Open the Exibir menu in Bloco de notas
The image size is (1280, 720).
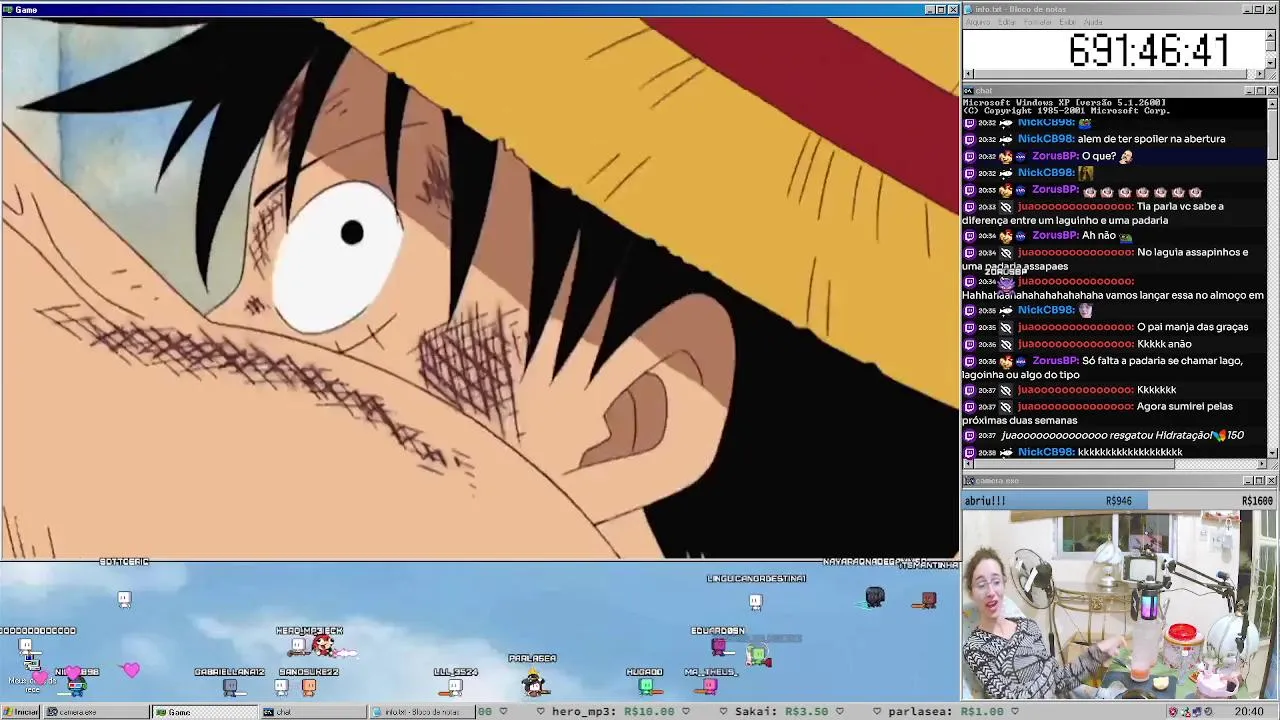(x=1068, y=22)
